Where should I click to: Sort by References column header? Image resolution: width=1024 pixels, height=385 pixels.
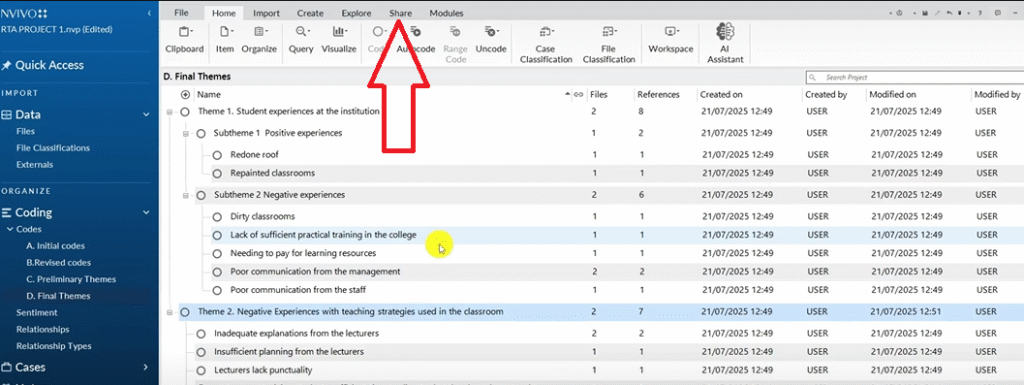(658, 95)
